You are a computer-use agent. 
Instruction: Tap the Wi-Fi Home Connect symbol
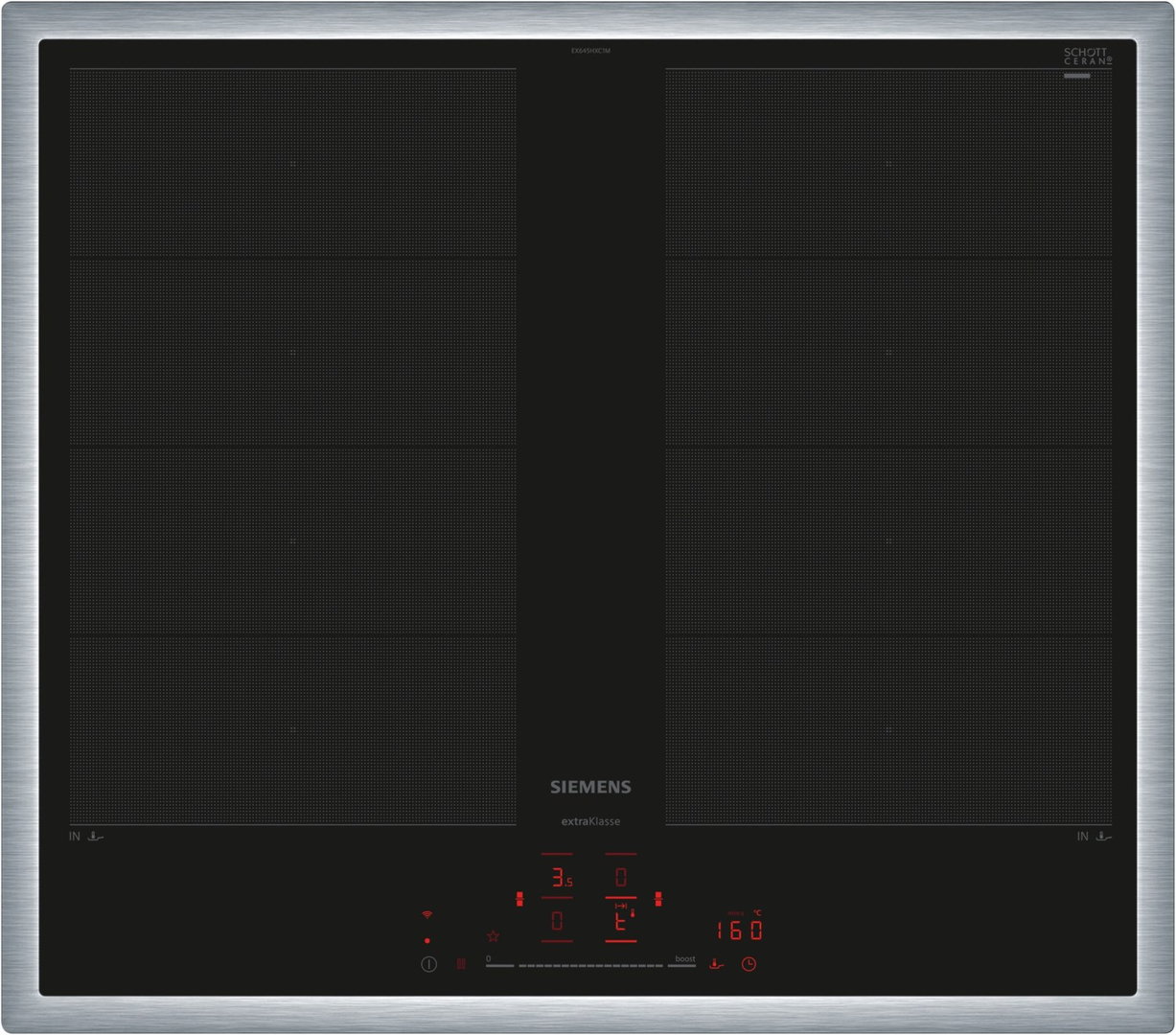tap(427, 915)
